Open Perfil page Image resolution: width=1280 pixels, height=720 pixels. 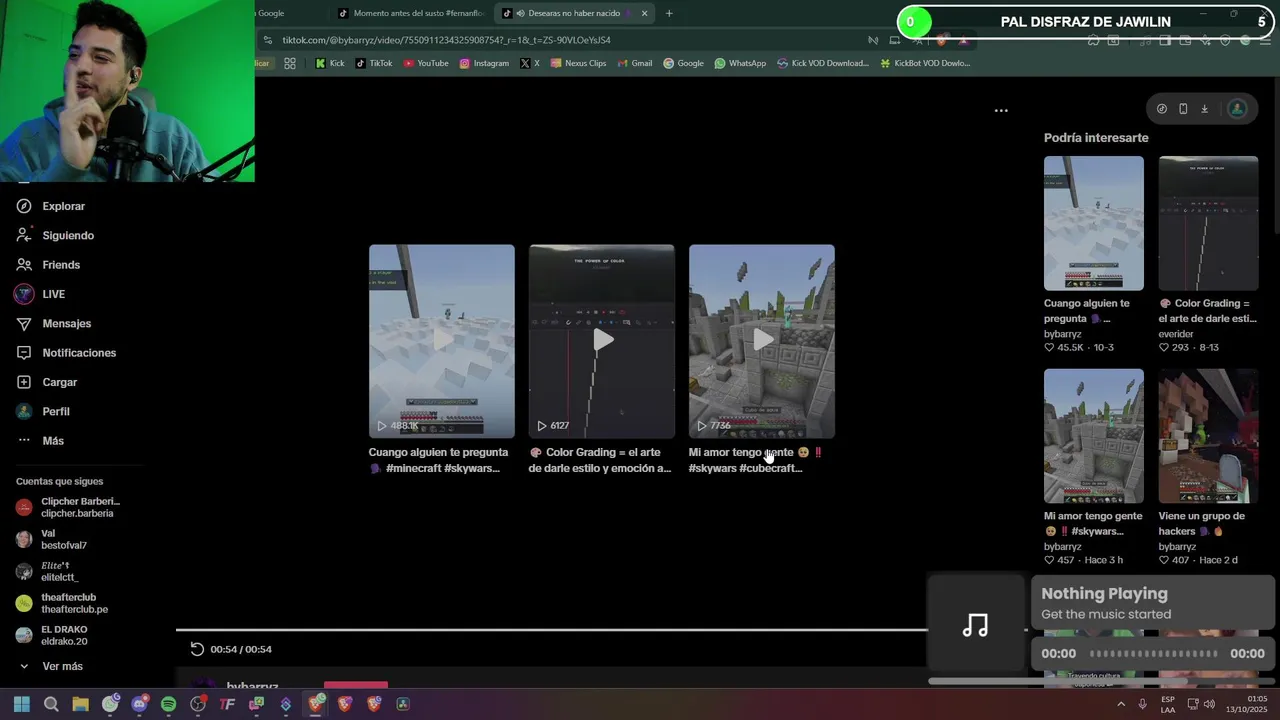click(43, 411)
